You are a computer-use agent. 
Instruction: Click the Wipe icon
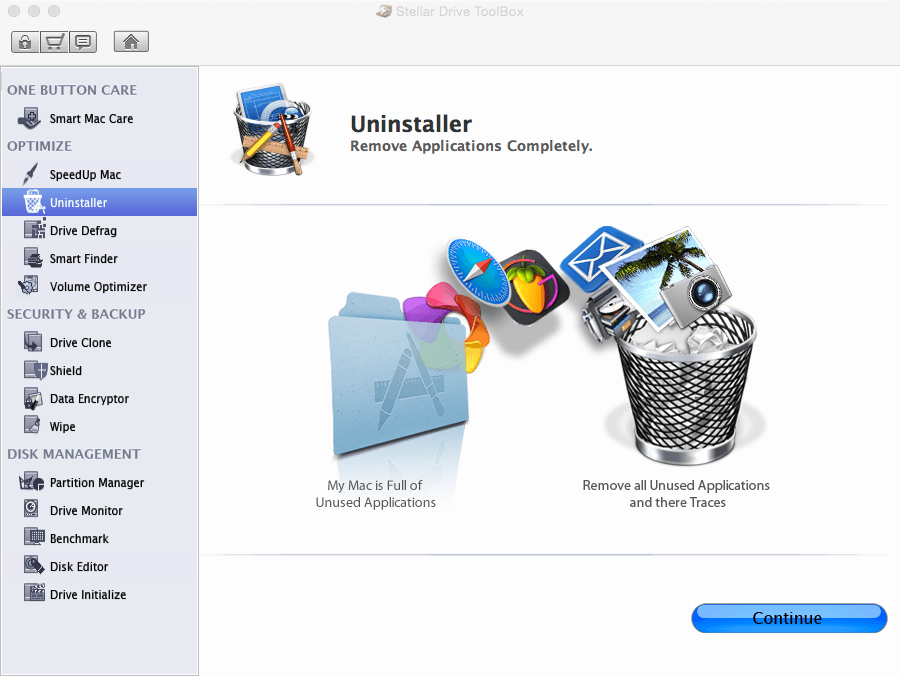coord(32,425)
